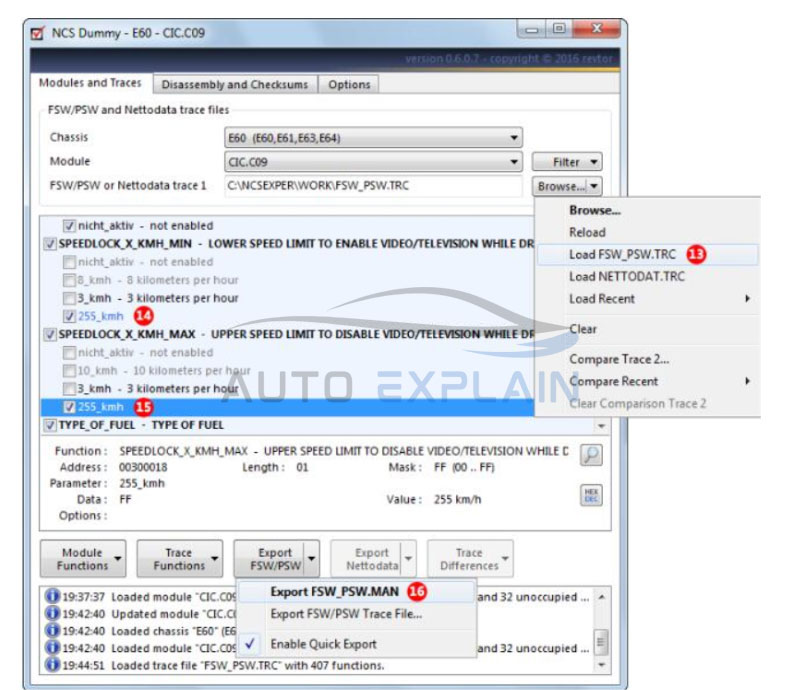This screenshot has width=800, height=690.
Task: Click Address value 00300018
Action: coord(143,467)
